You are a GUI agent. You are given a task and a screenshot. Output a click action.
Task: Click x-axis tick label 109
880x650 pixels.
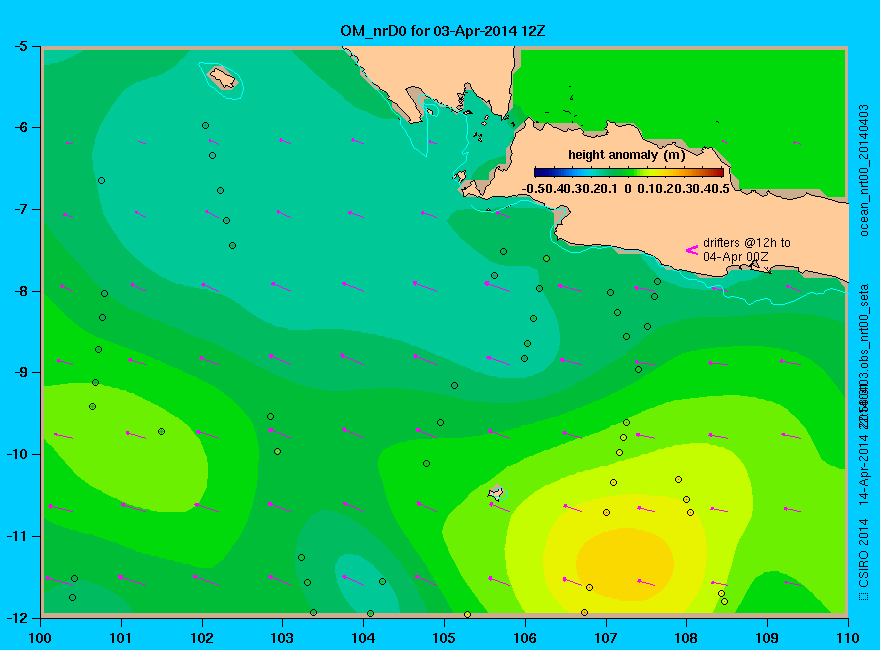coord(767,638)
